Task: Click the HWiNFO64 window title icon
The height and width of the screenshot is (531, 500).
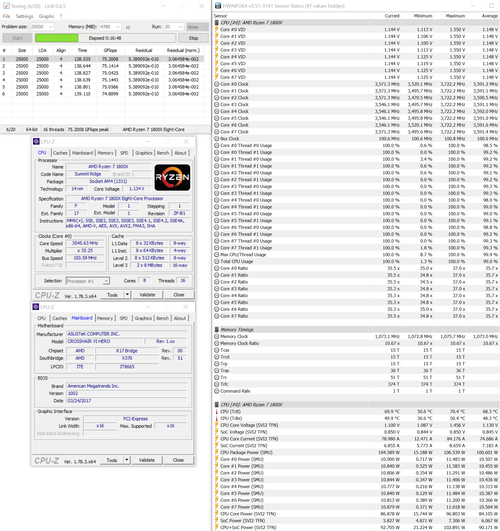Action: click(218, 6)
